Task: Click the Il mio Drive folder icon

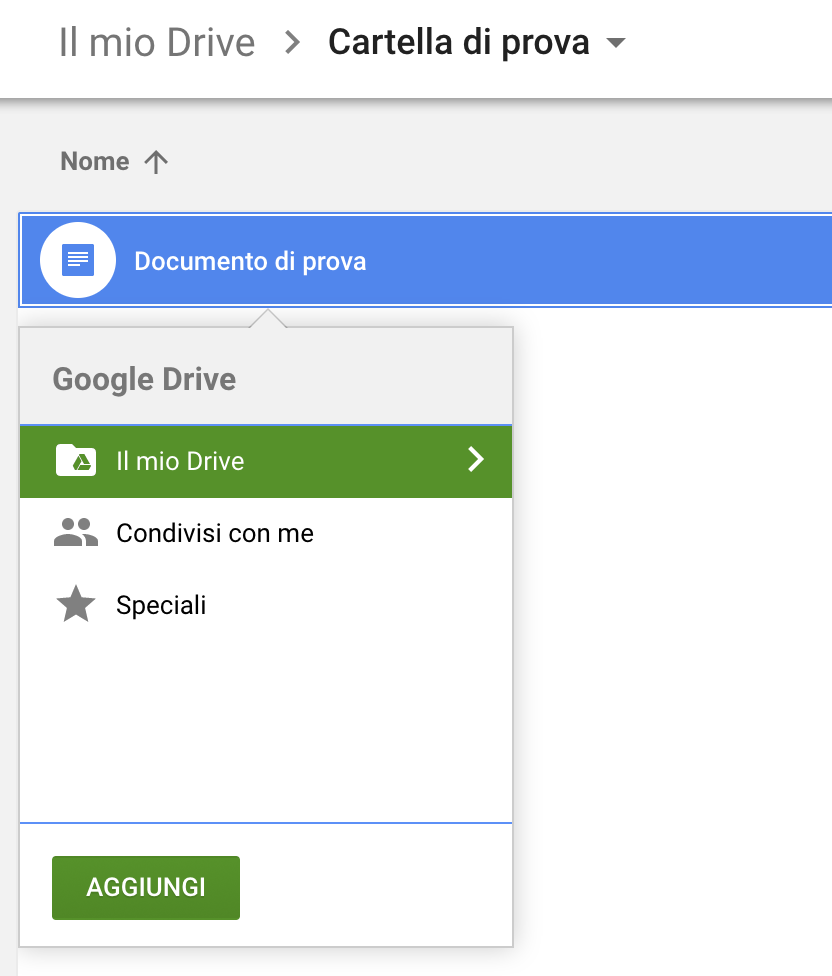Action: click(x=76, y=460)
